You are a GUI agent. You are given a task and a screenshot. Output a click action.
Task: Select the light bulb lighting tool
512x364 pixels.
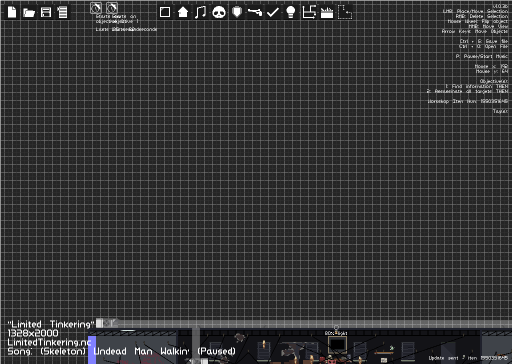pyautogui.click(x=291, y=12)
